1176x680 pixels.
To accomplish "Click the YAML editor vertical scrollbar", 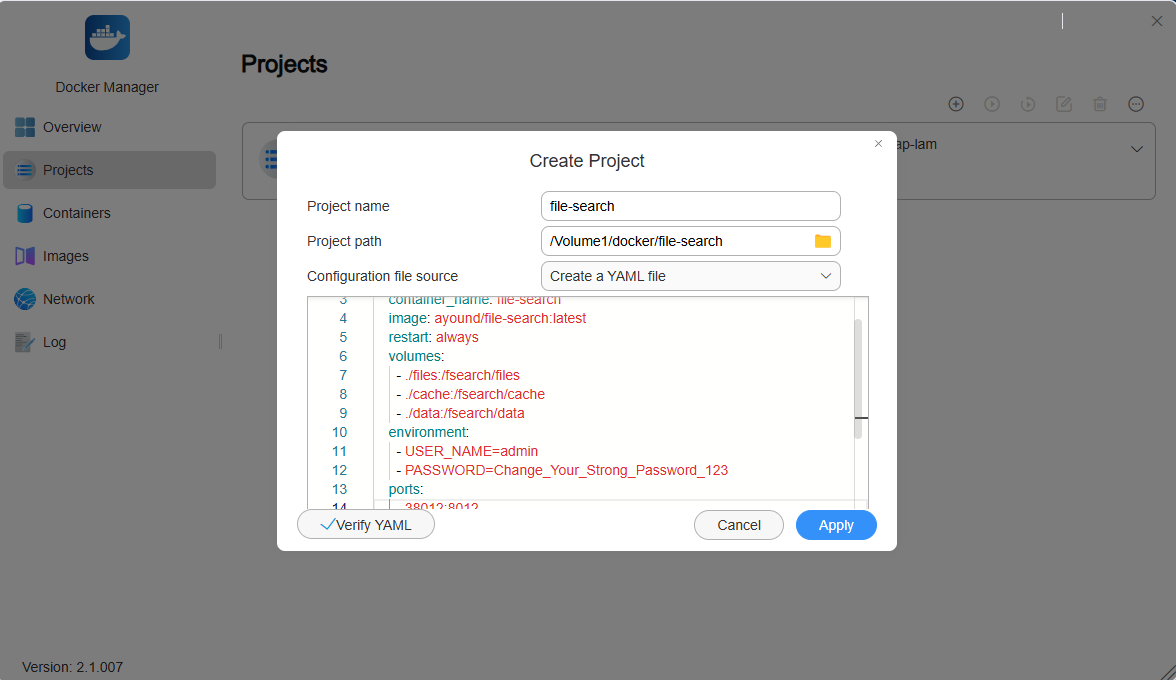I will 858,379.
